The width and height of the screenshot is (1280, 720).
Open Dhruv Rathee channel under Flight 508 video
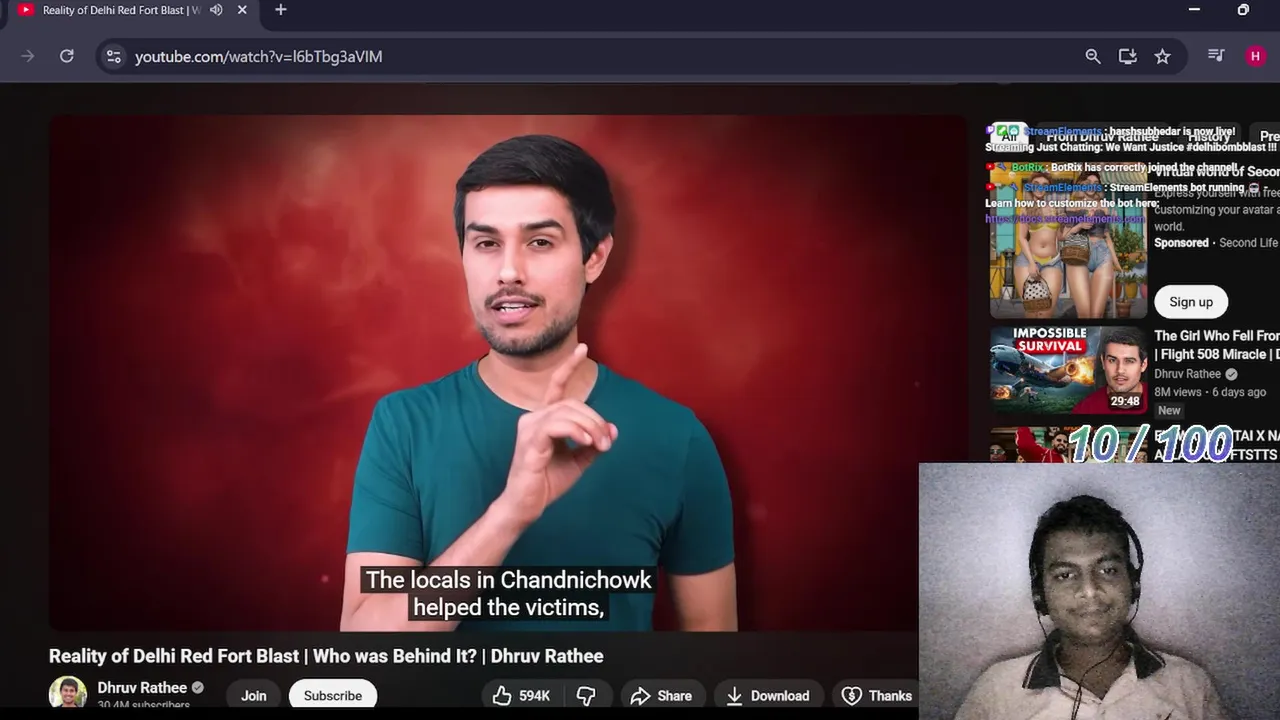tap(1187, 374)
